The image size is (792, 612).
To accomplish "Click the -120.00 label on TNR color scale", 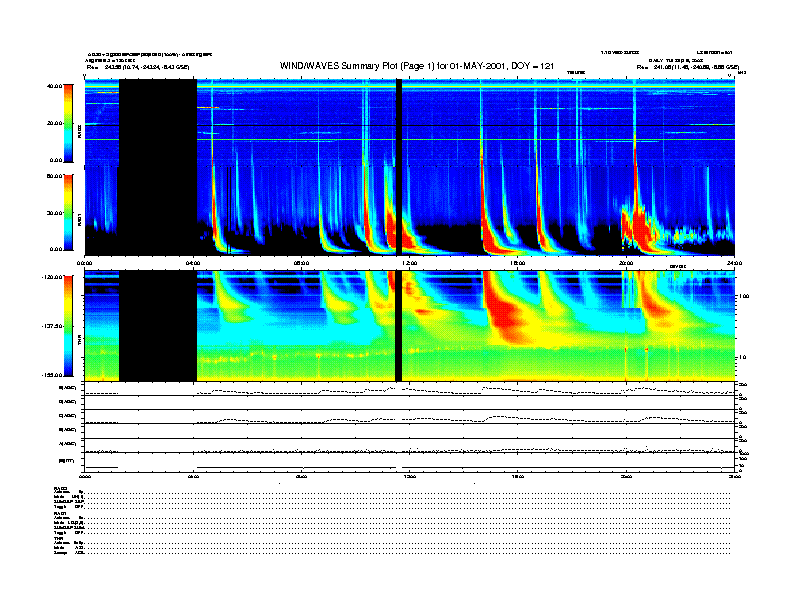I will click(x=52, y=277).
